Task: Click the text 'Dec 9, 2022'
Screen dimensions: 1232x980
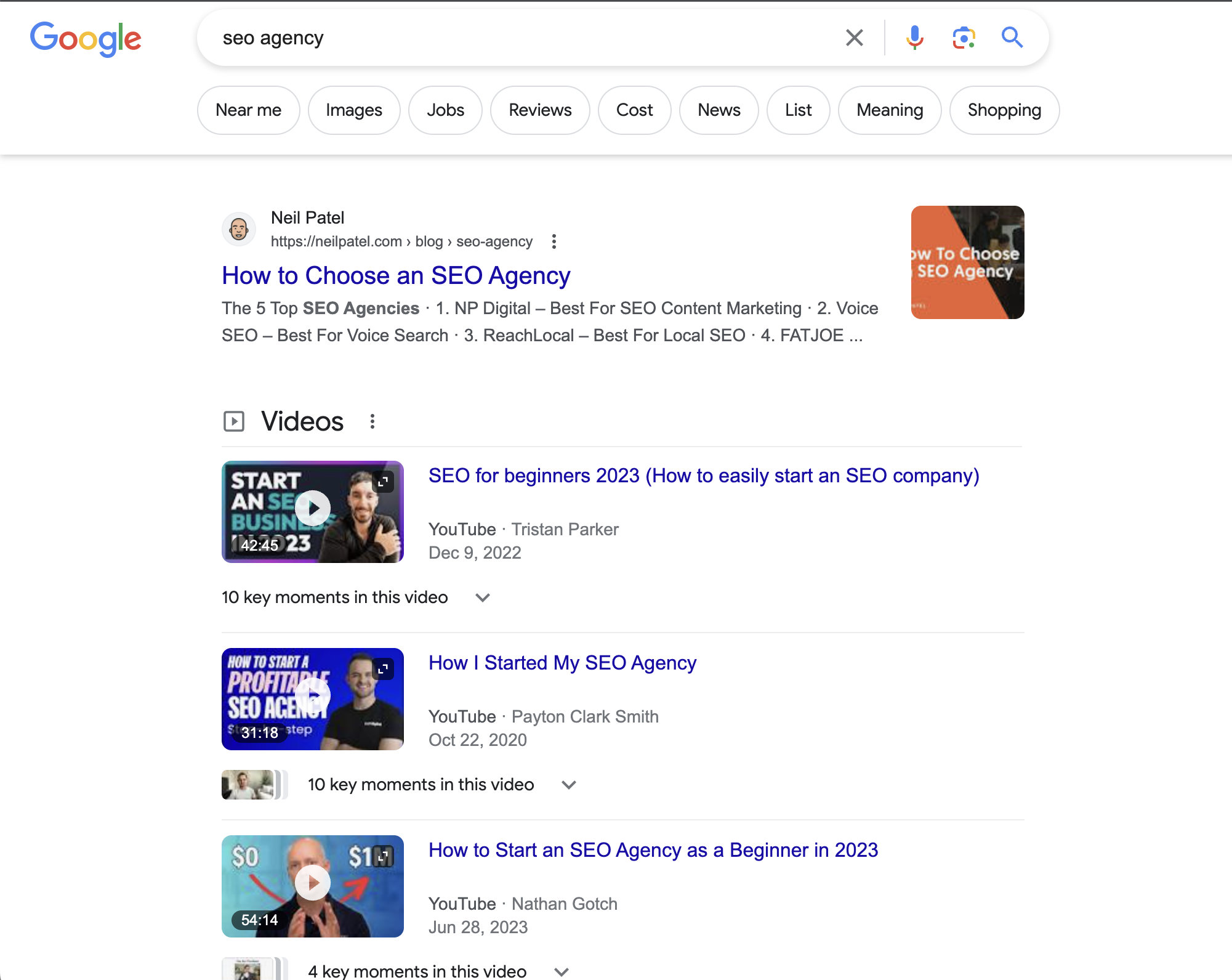Action: click(475, 553)
